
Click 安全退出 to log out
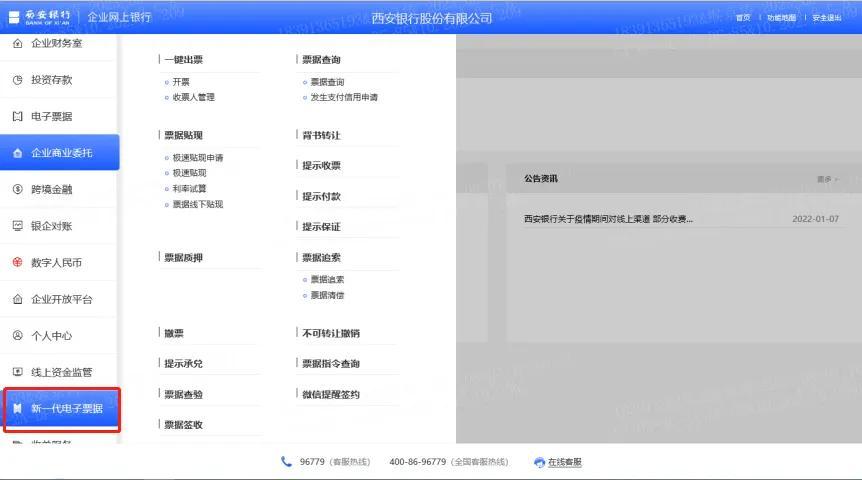826,18
